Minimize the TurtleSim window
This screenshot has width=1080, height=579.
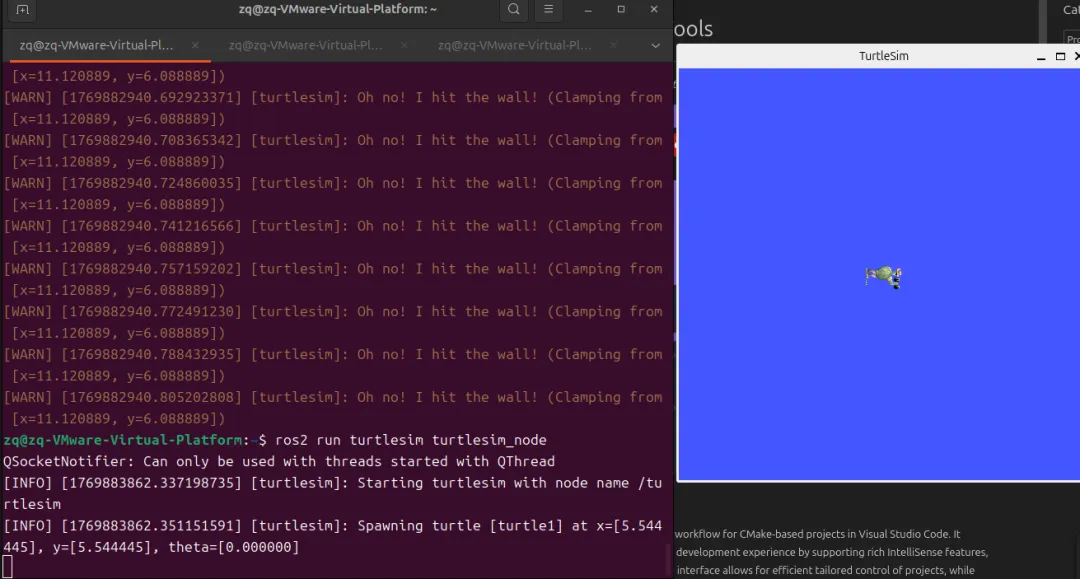(x=1041, y=57)
